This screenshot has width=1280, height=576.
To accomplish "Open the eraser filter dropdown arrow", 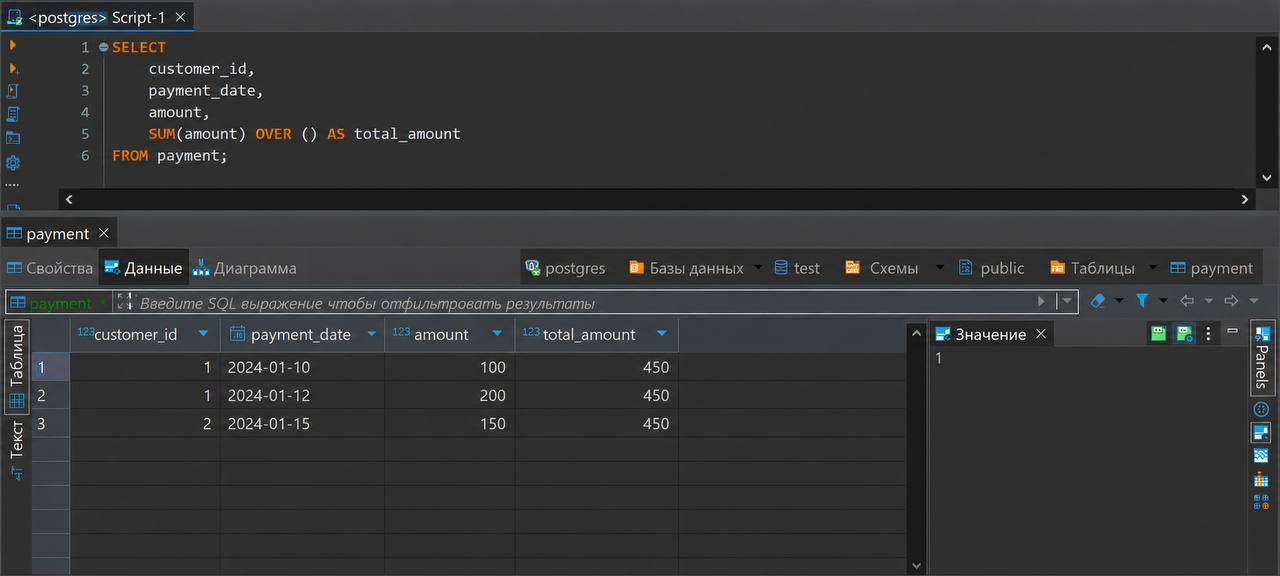I will coord(1118,301).
